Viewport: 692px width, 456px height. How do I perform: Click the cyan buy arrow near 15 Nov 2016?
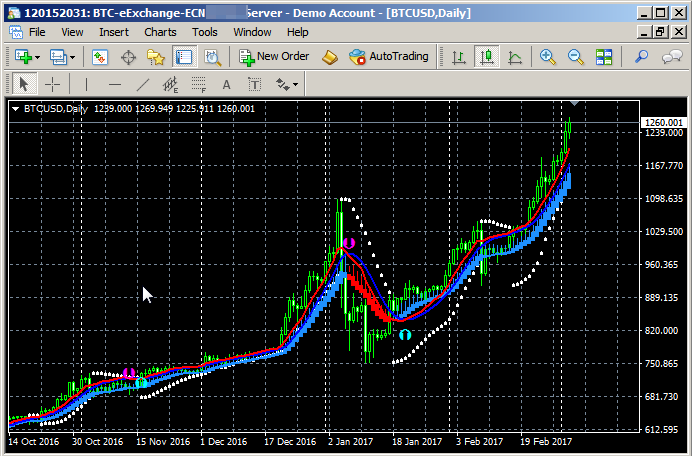tap(141, 383)
